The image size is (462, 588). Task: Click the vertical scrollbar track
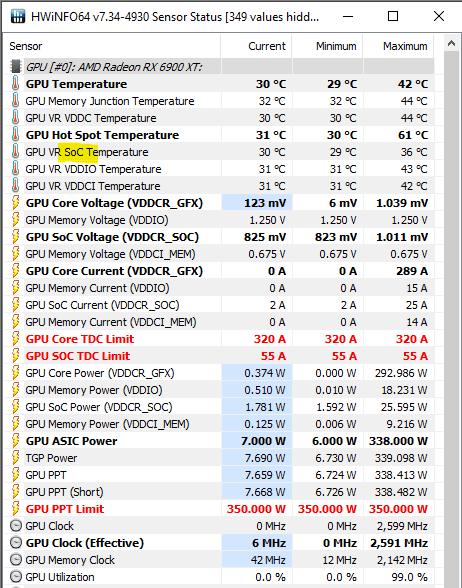(452, 319)
